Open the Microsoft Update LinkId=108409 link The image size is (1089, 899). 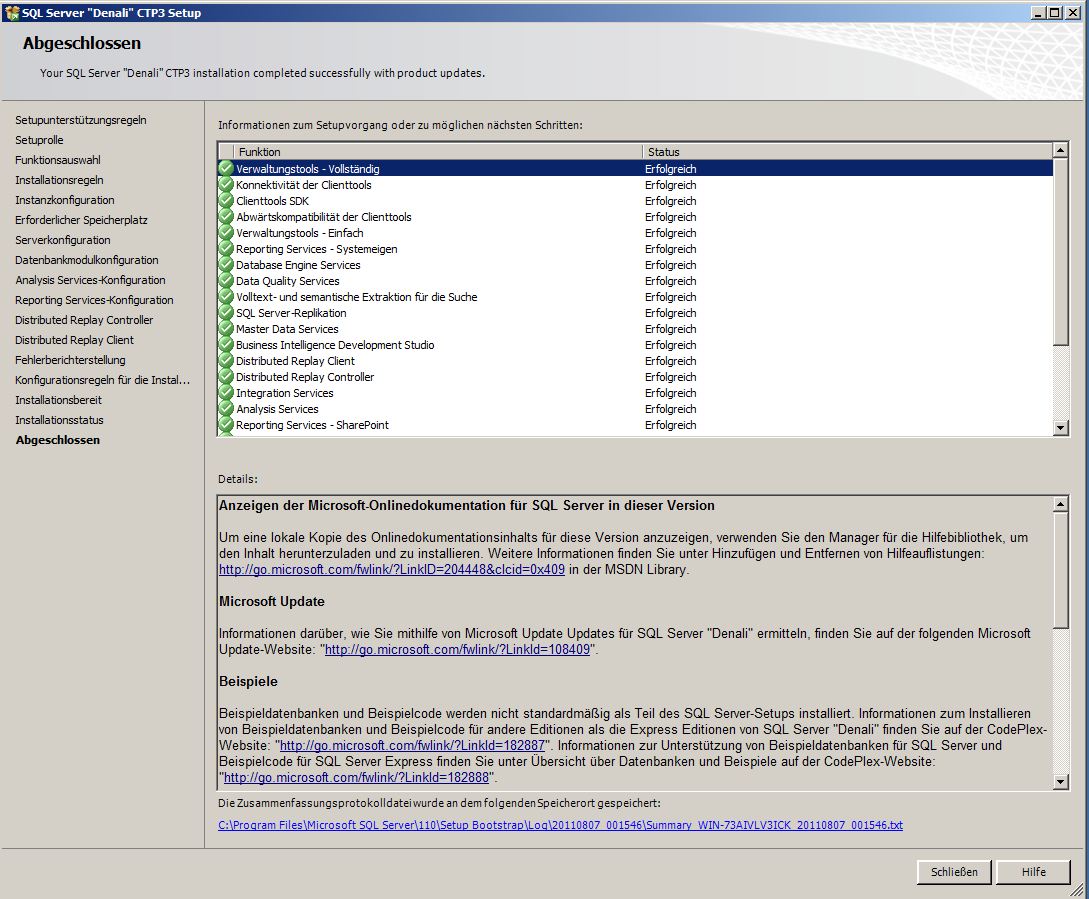[x=457, y=649]
